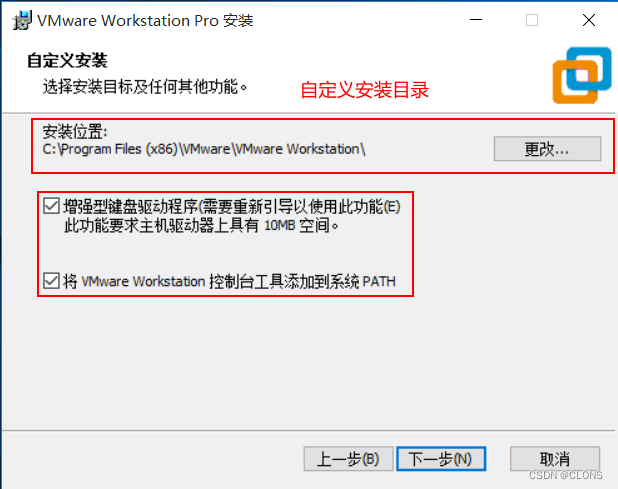The image size is (618, 489).
Task: Click the subtitle 选择安装目标及任何其他功能
Action: click(x=145, y=87)
